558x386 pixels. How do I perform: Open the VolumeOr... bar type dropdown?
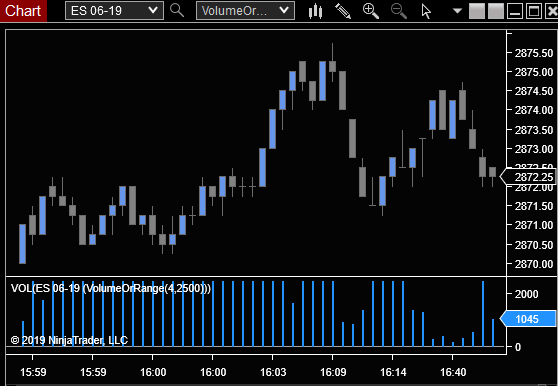(245, 10)
